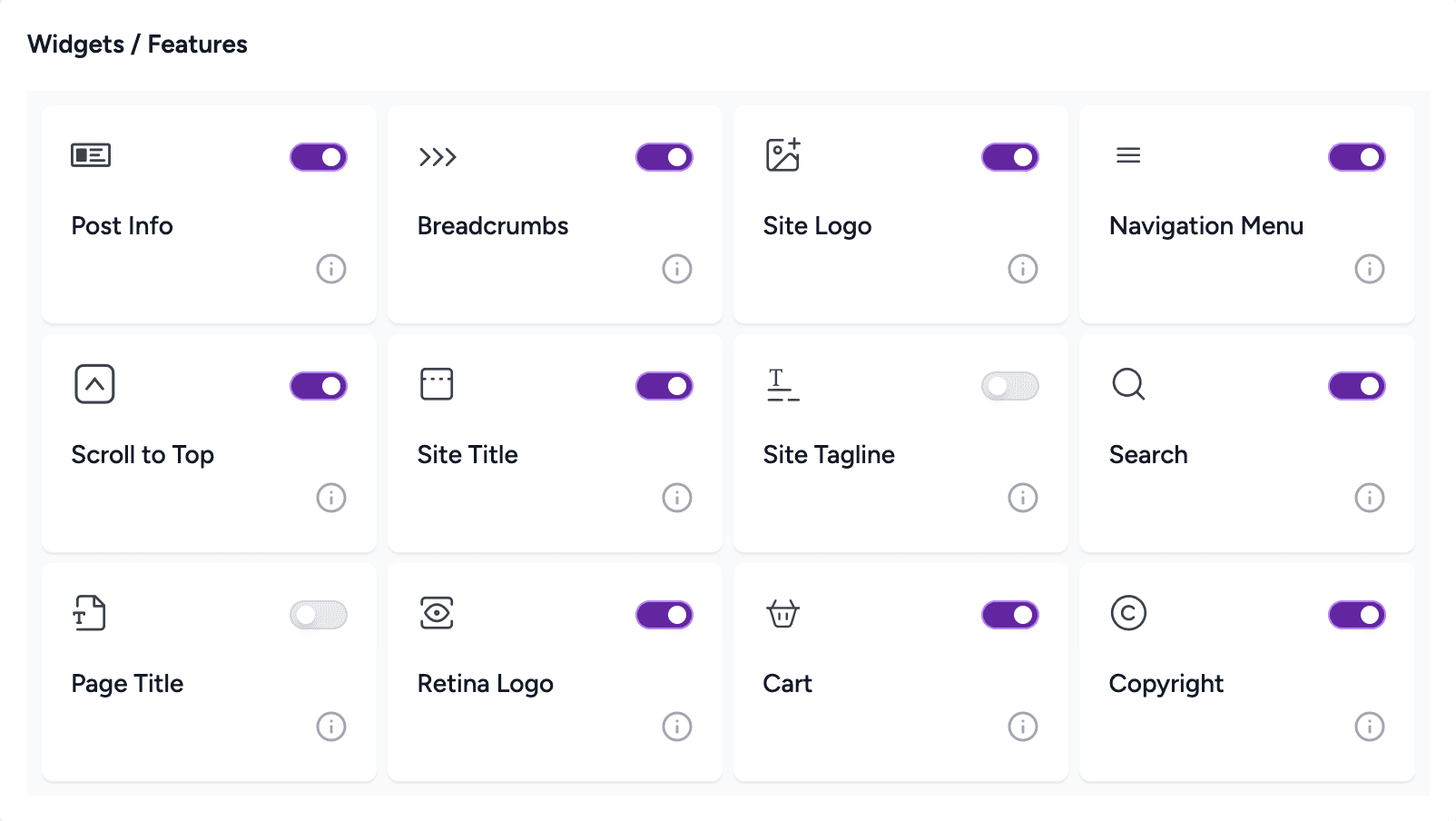Disable the Post Info toggle
This screenshot has width=1456, height=821.
[317, 156]
